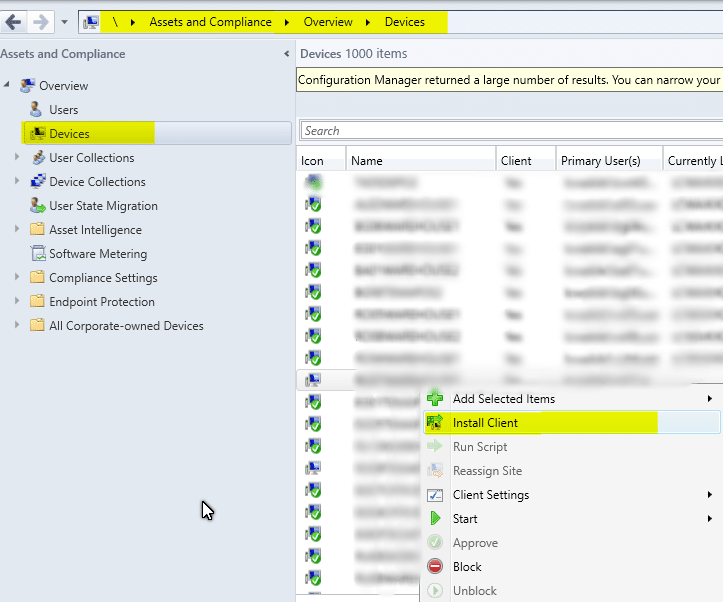This screenshot has height=602, width=723.
Task: Click Assets and Compliance in breadcrumb
Action: tap(210, 22)
